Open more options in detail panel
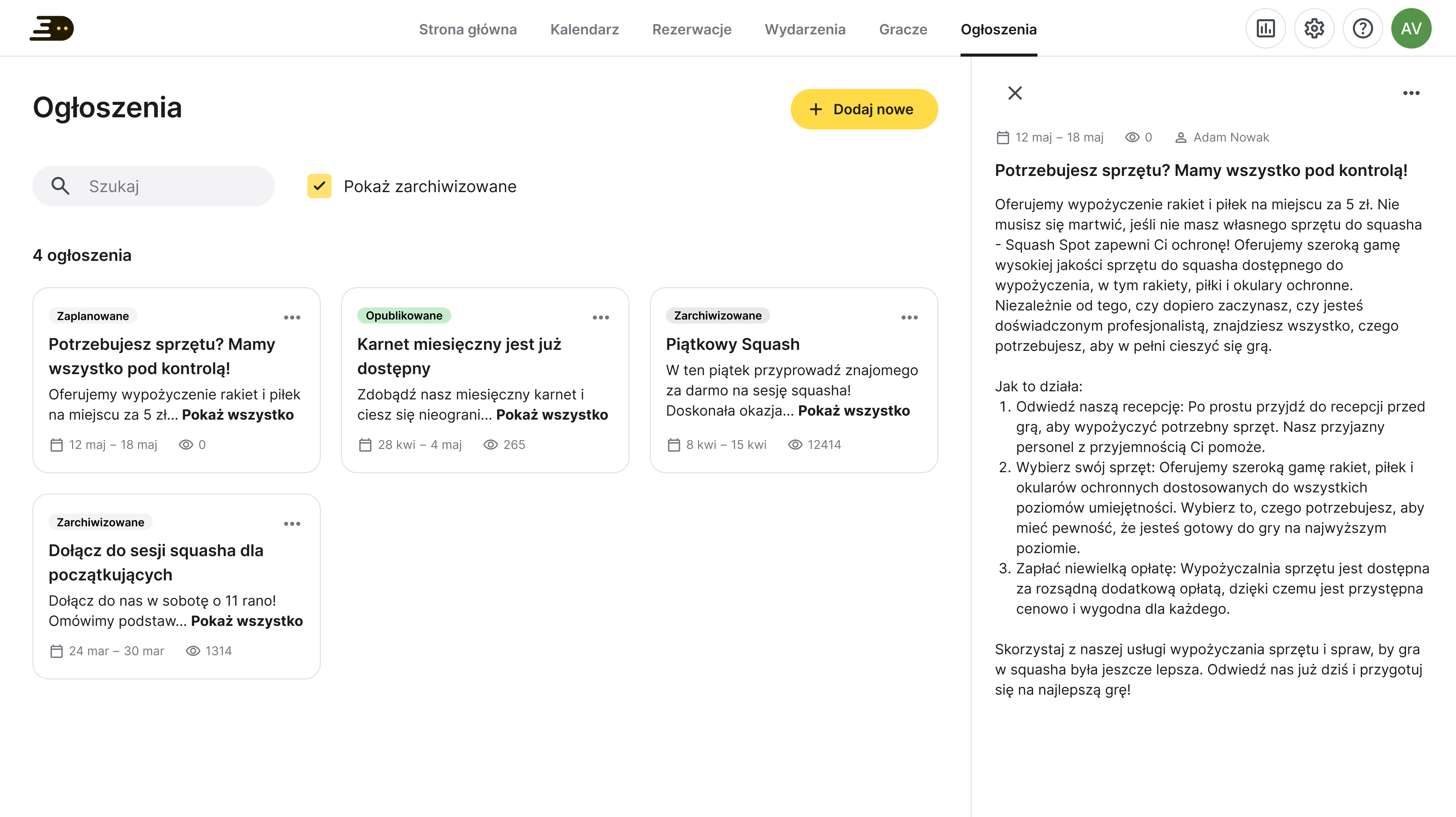 coord(1411,93)
